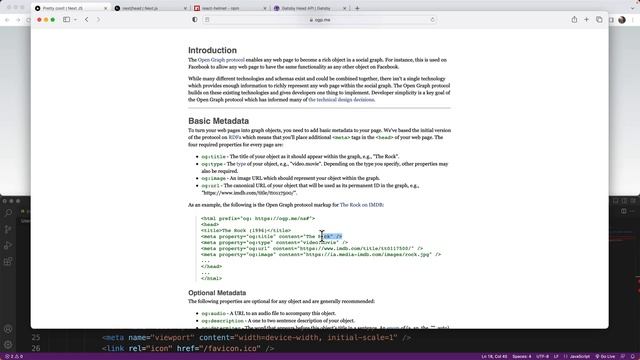Click the Optional Metadata heading
The width and height of the screenshot is (640, 360).
(x=217, y=293)
